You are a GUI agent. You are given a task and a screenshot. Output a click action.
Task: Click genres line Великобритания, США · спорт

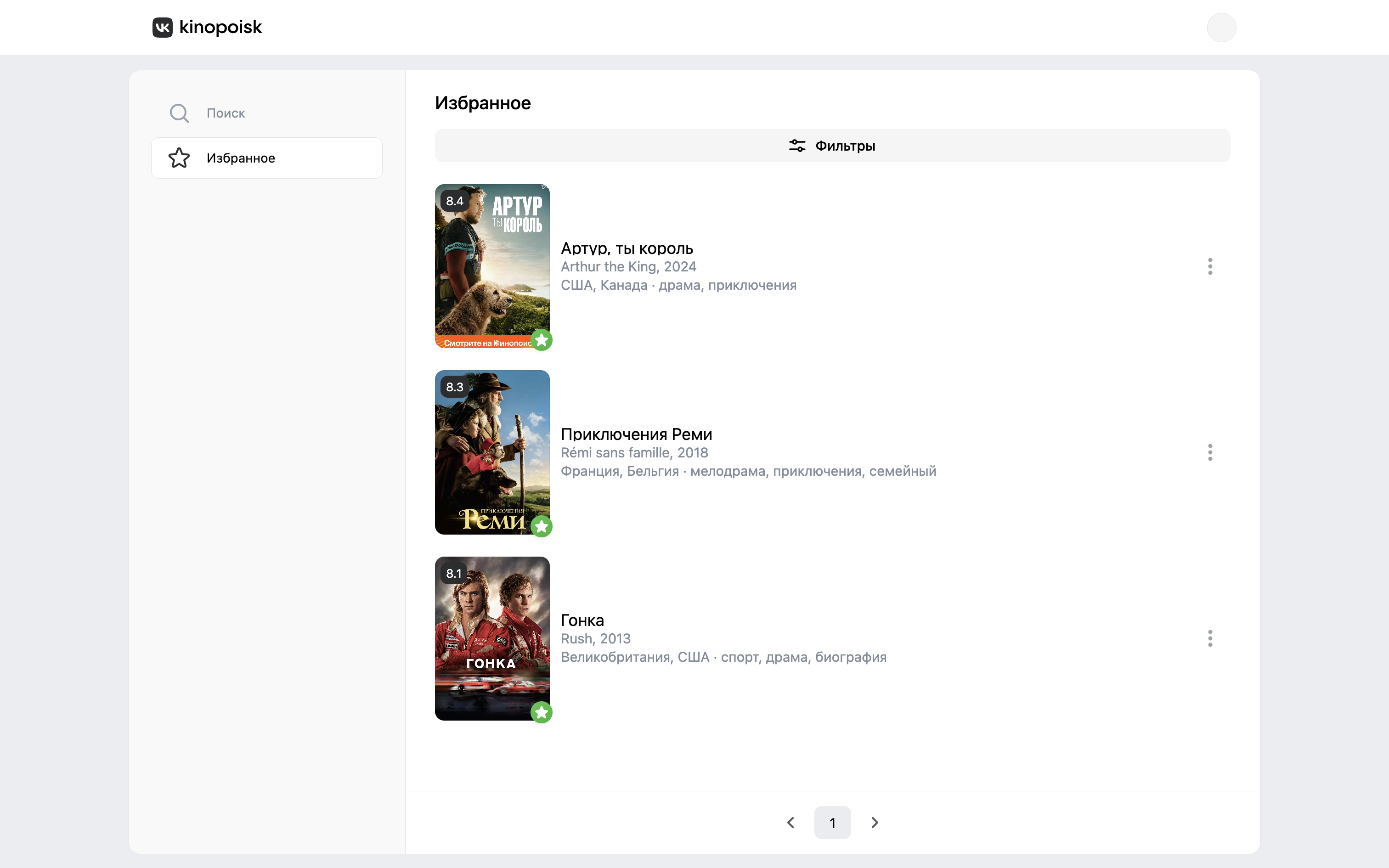(x=724, y=657)
